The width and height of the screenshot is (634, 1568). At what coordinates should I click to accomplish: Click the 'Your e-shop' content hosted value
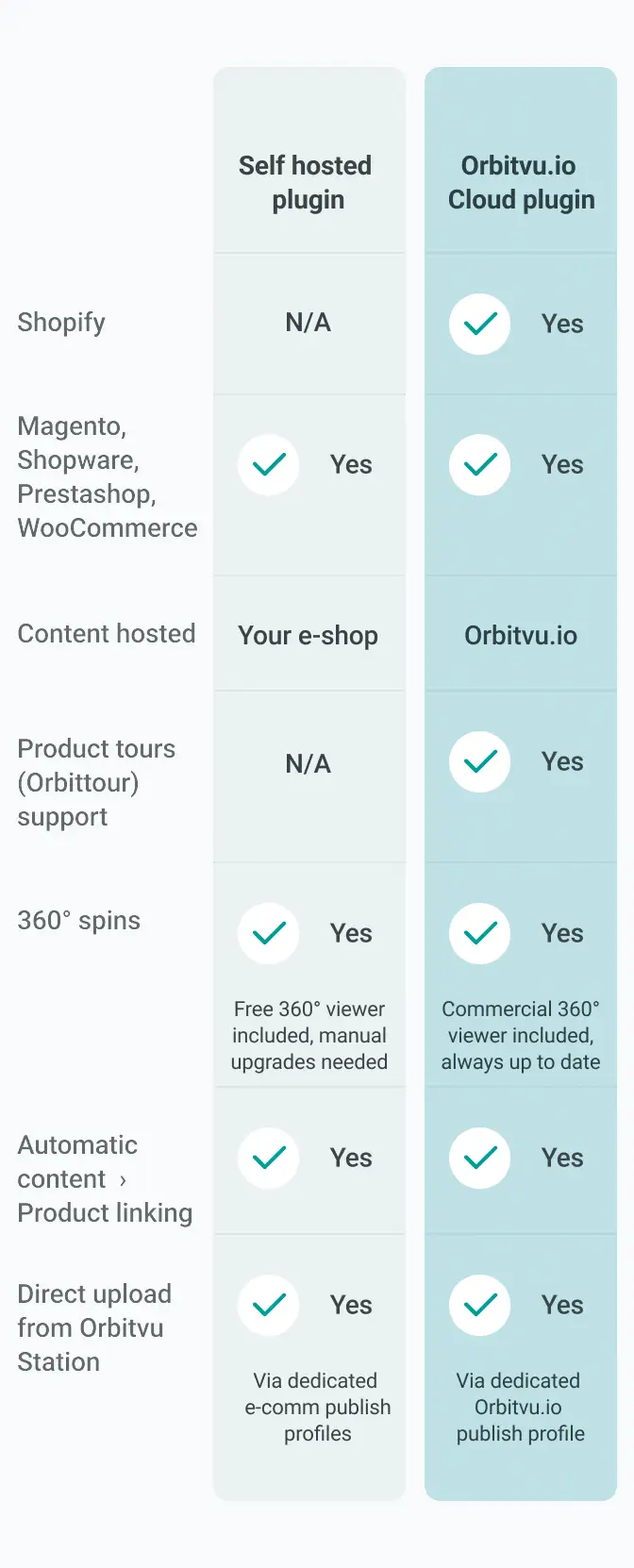pyautogui.click(x=309, y=636)
